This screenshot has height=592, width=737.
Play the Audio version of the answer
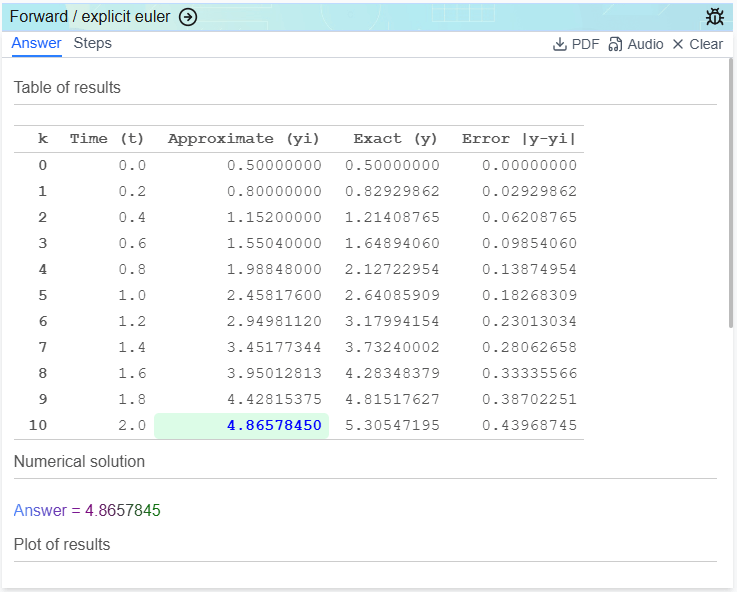click(x=635, y=44)
